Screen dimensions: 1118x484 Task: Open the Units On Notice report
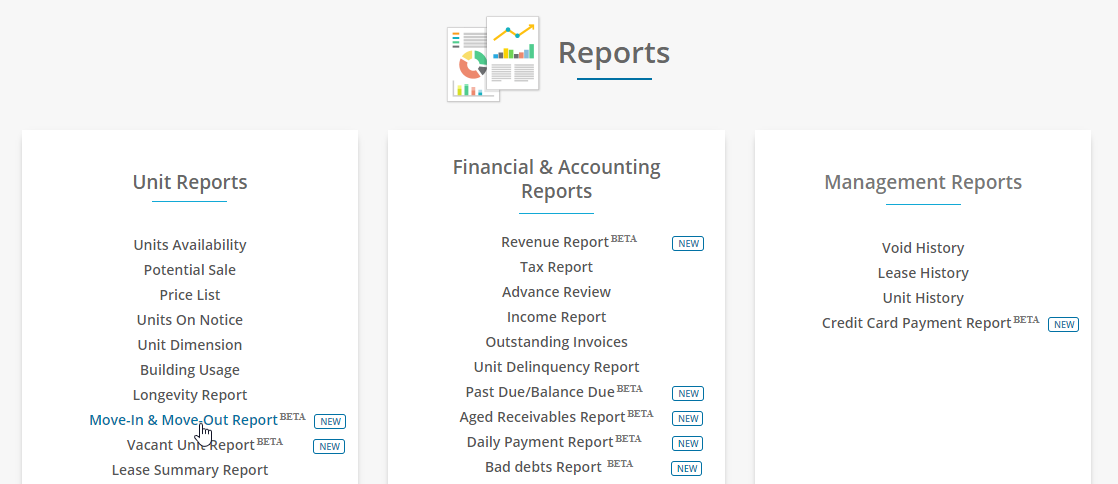pos(190,319)
